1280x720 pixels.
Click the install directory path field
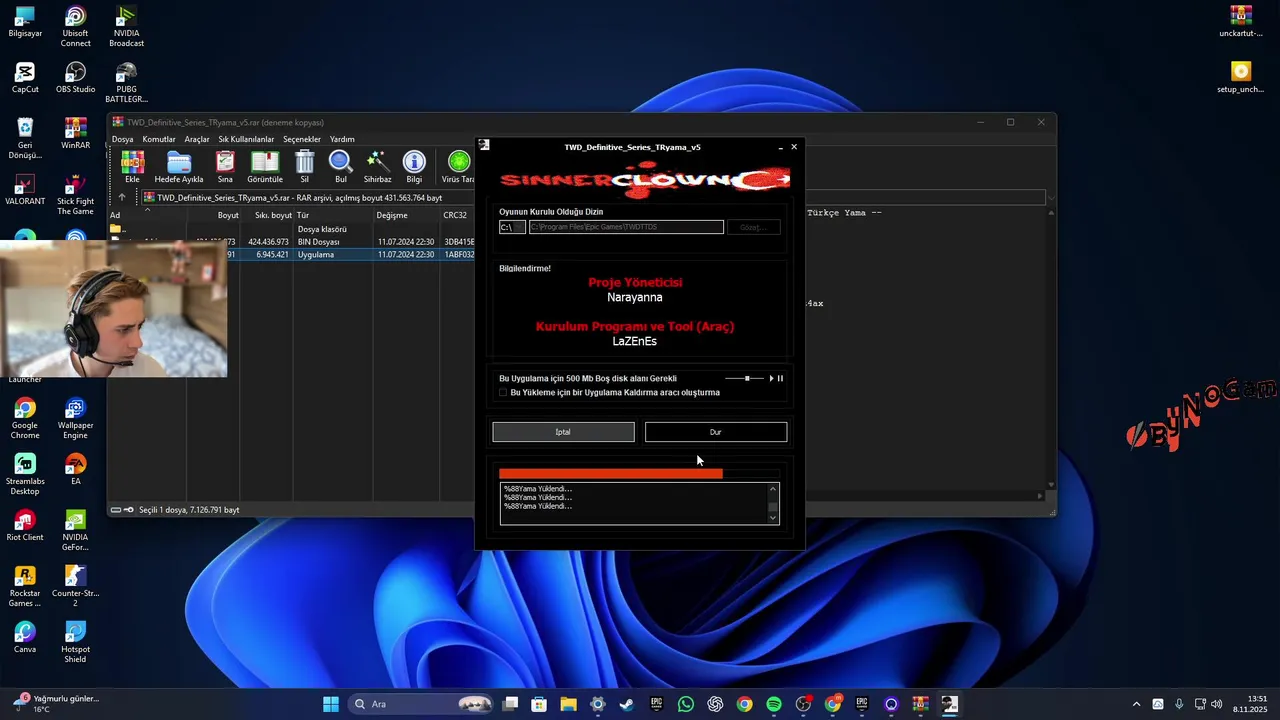pos(626,227)
